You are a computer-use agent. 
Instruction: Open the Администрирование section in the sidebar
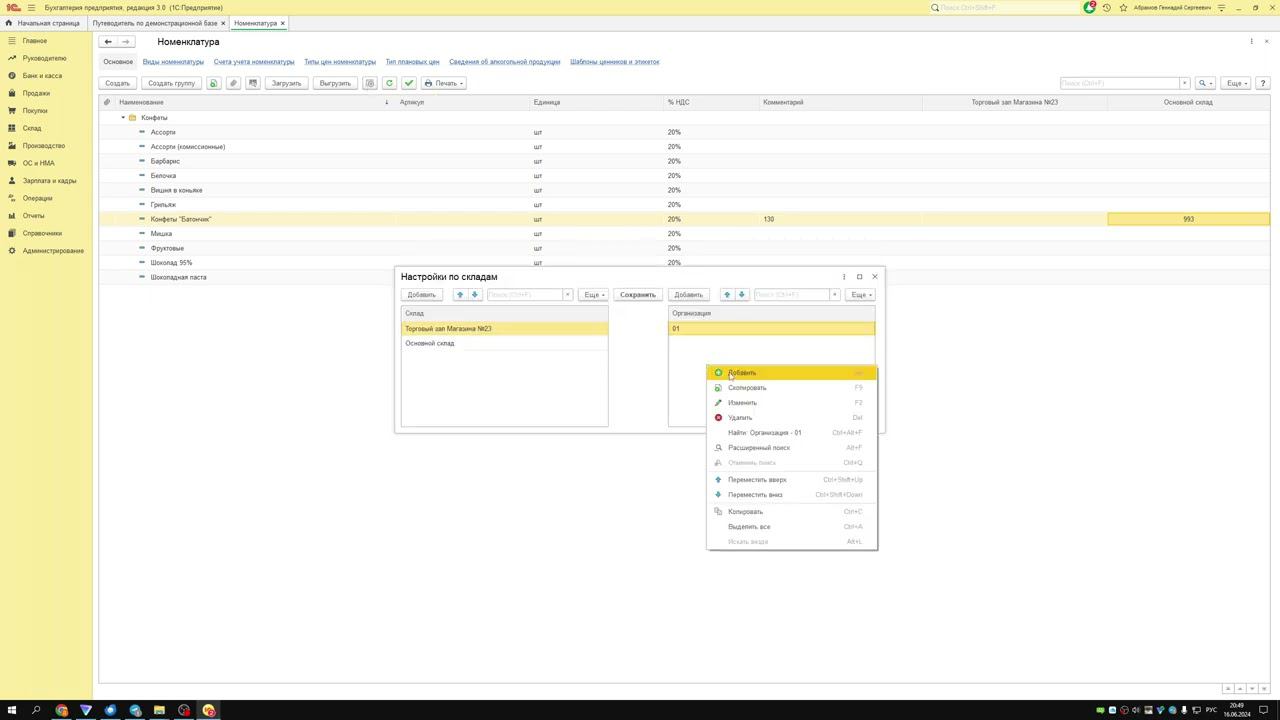pyautogui.click(x=53, y=251)
